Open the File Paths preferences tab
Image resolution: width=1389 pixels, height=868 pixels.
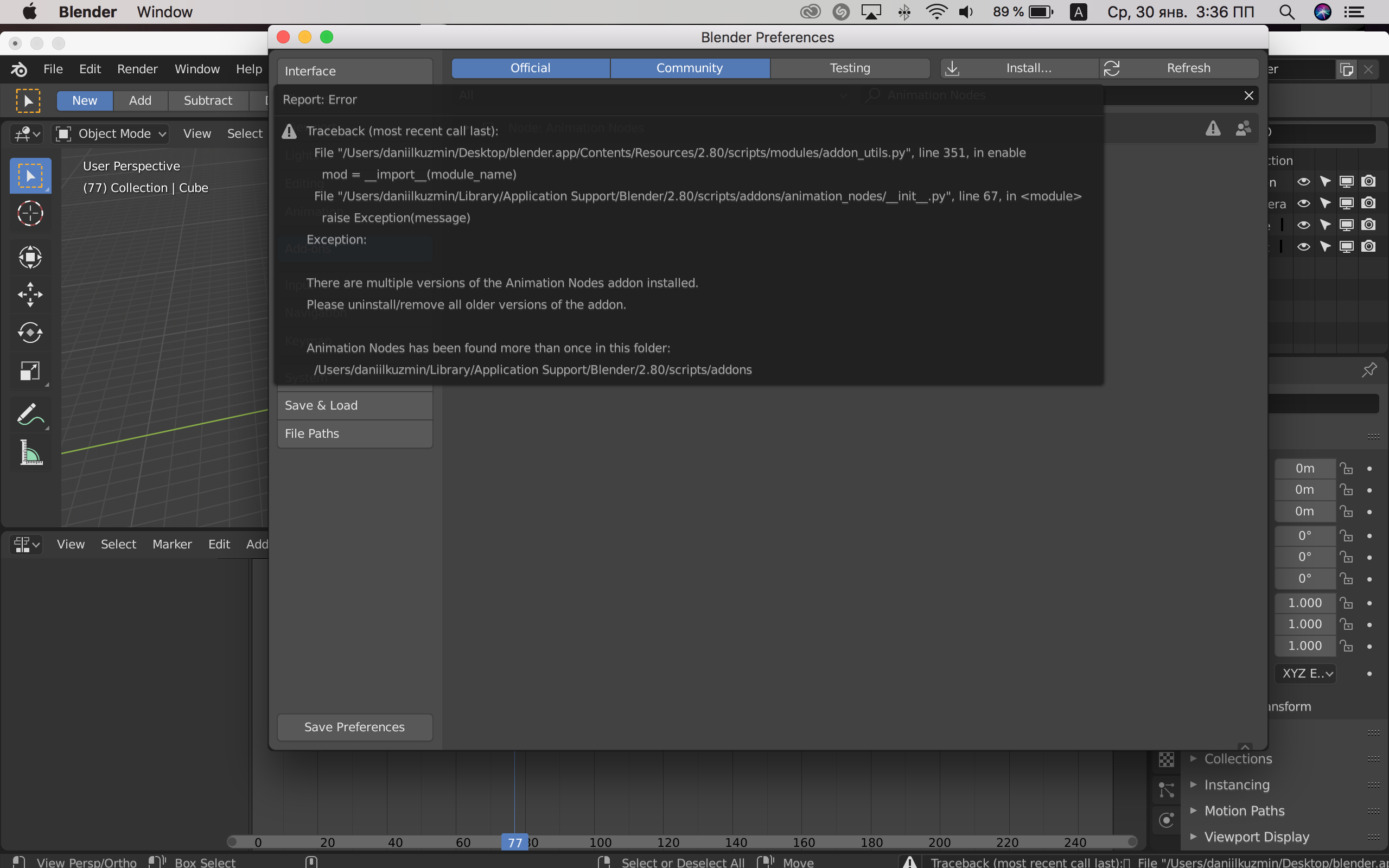pyautogui.click(x=355, y=434)
